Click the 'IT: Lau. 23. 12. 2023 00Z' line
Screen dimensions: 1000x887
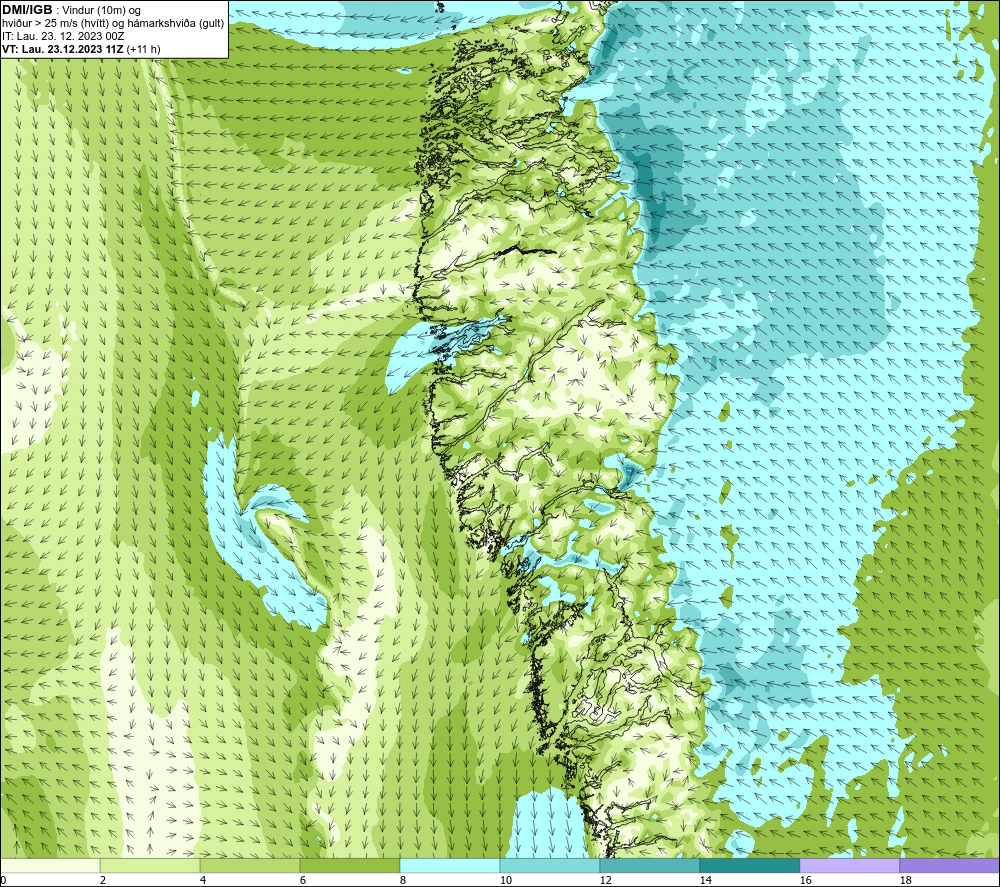[63, 36]
